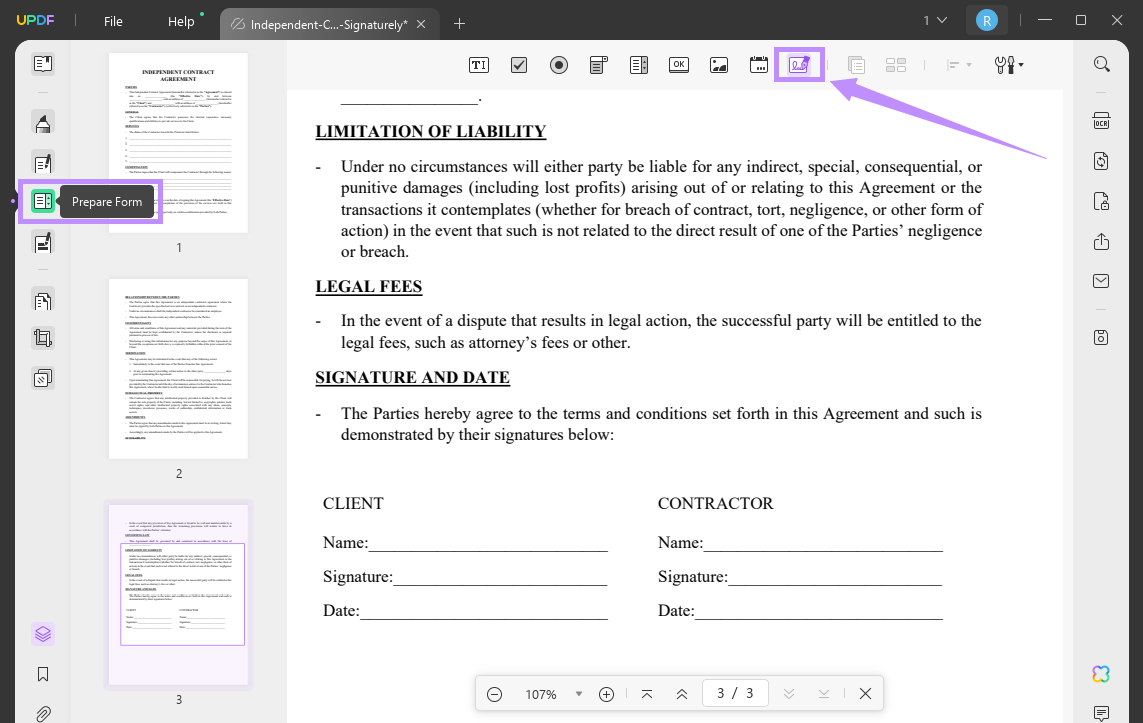
Task: Select the Radio Button form tool
Action: pyautogui.click(x=559, y=64)
